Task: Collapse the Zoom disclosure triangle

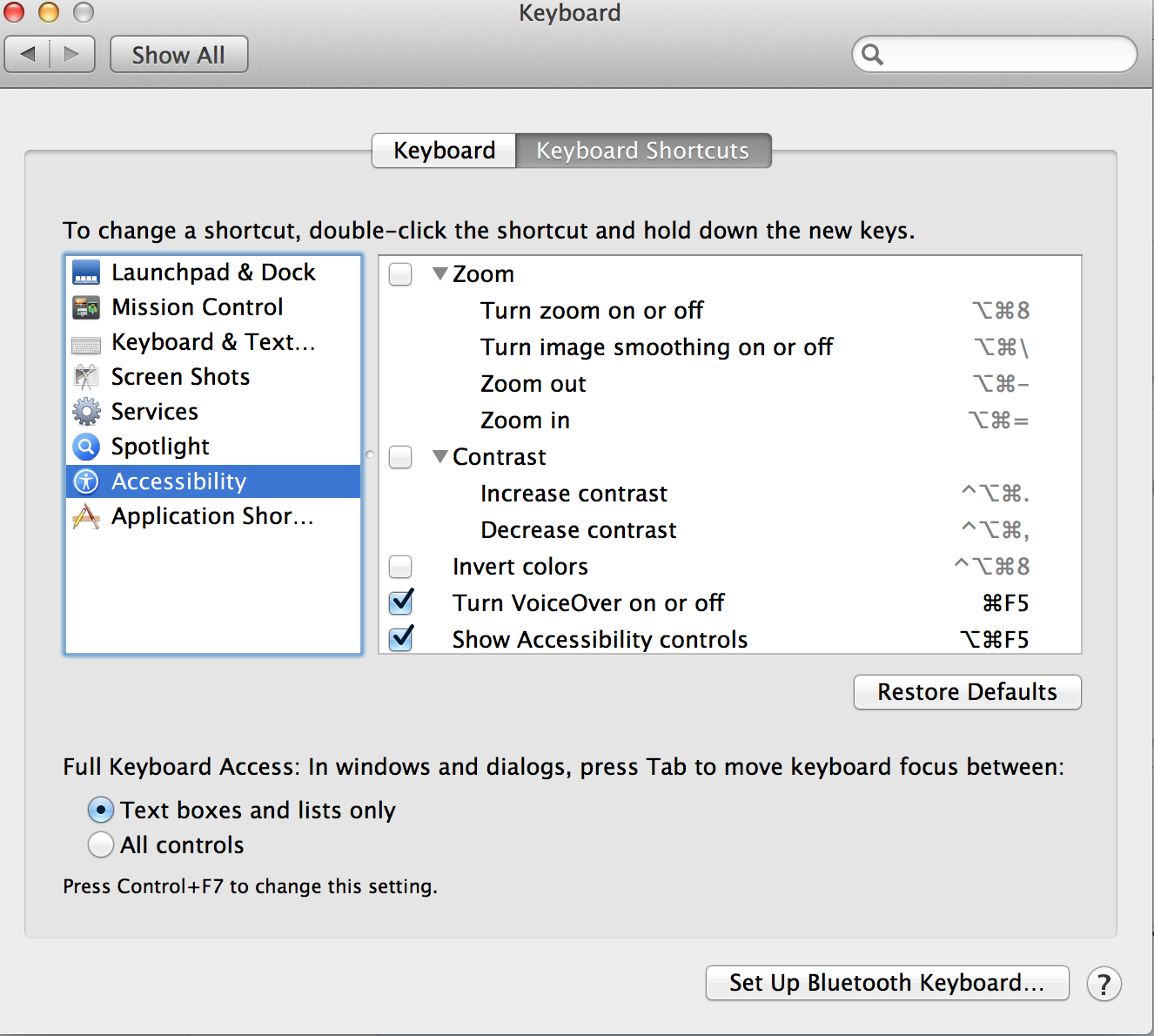Action: (x=440, y=274)
